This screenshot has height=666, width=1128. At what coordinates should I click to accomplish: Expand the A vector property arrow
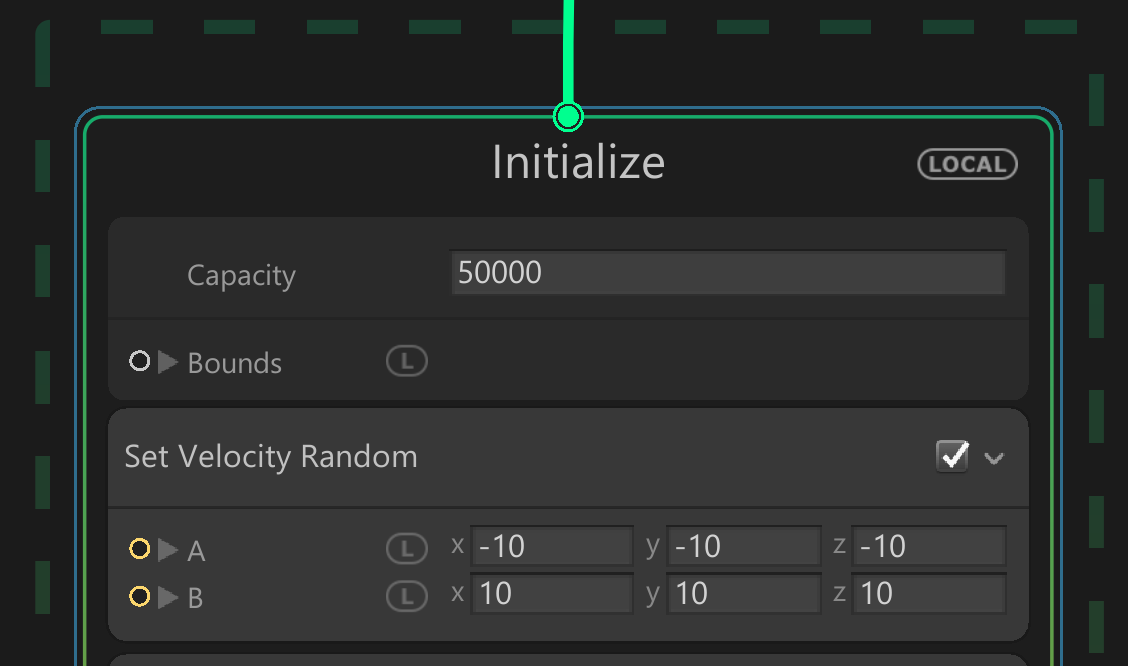click(x=168, y=550)
